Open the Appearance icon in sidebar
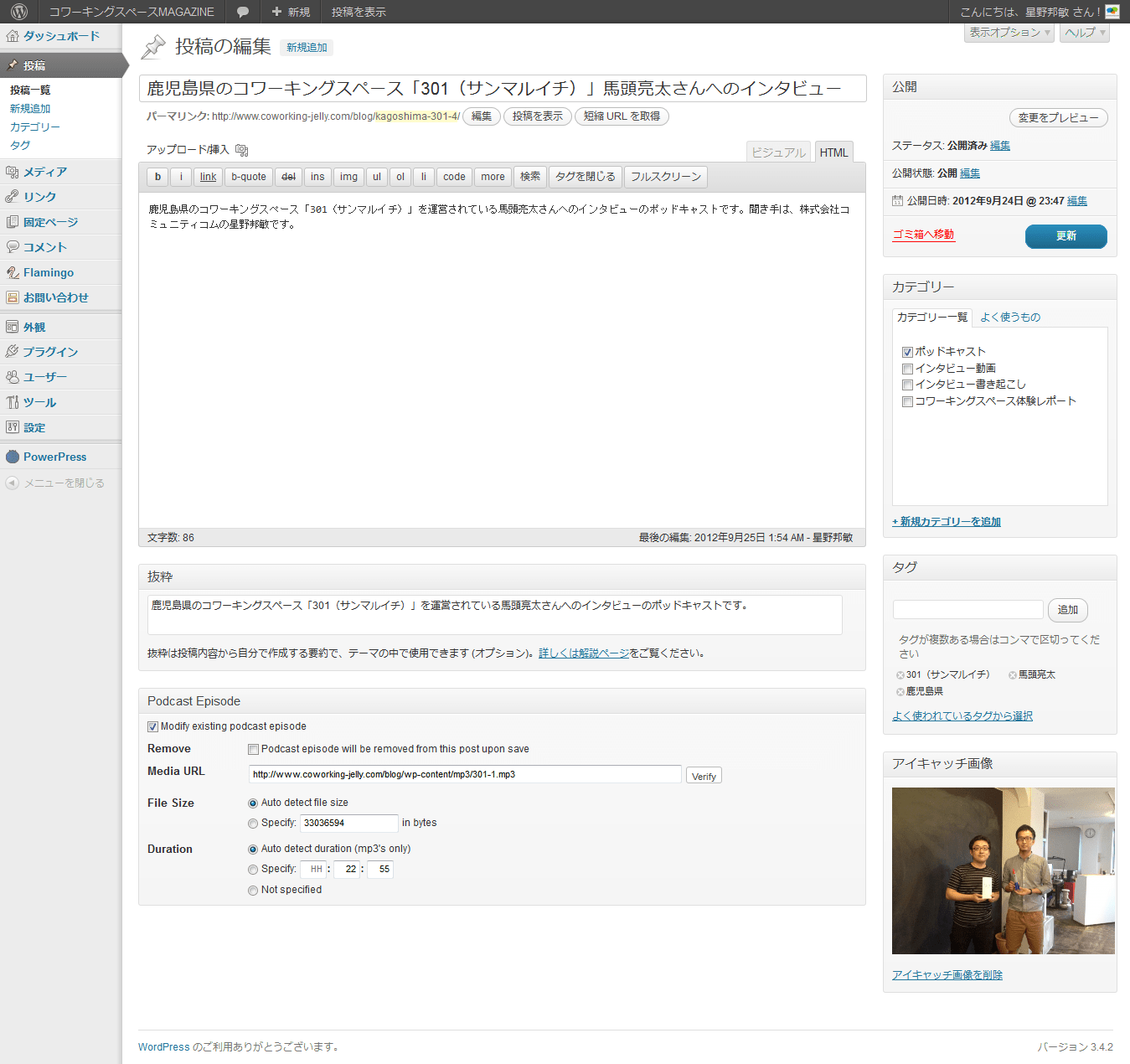Screen dimensions: 1130x1064 pyautogui.click(x=13, y=327)
